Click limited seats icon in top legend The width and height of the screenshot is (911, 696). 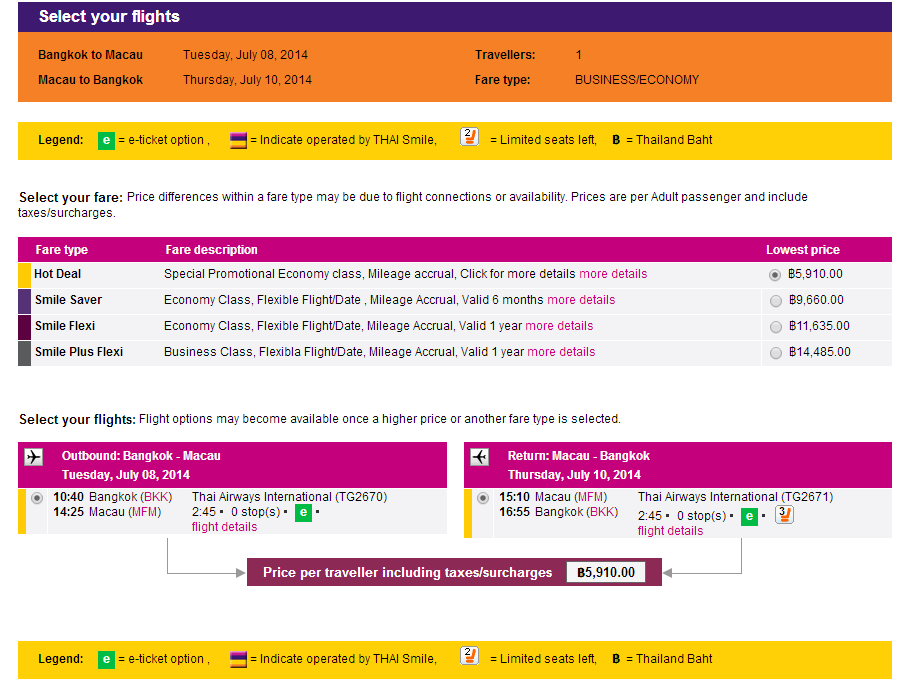469,137
